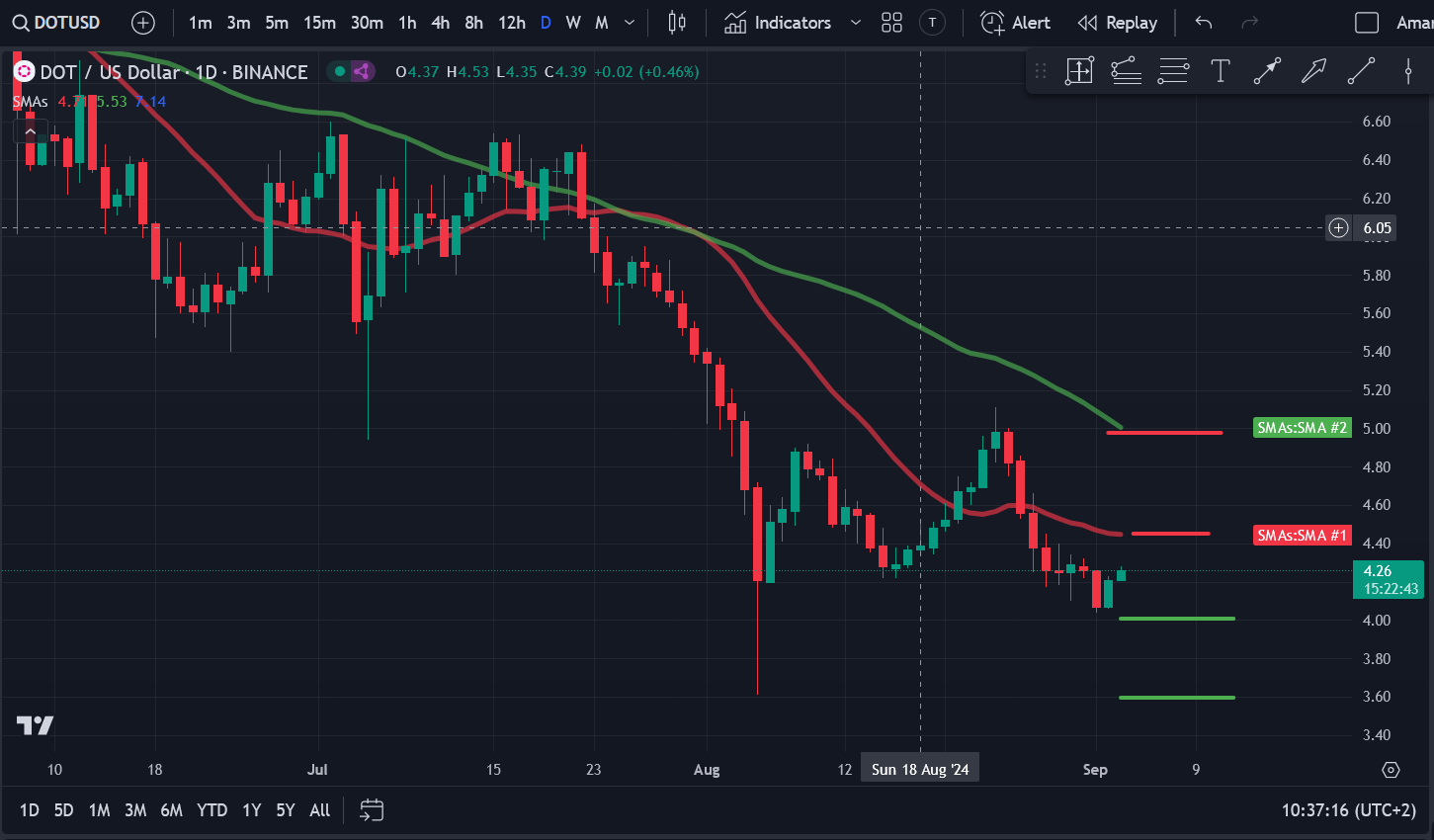Set range to 1D

[30, 810]
